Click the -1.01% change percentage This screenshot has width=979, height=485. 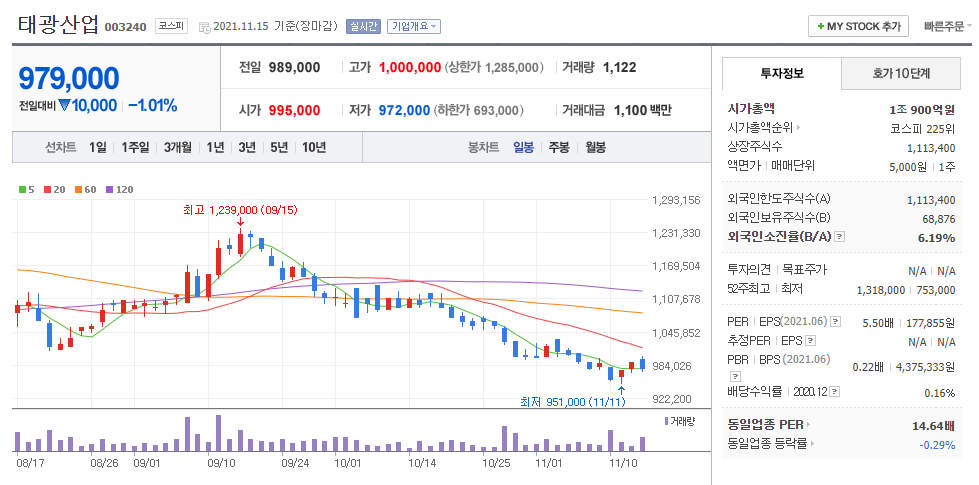click(x=152, y=105)
